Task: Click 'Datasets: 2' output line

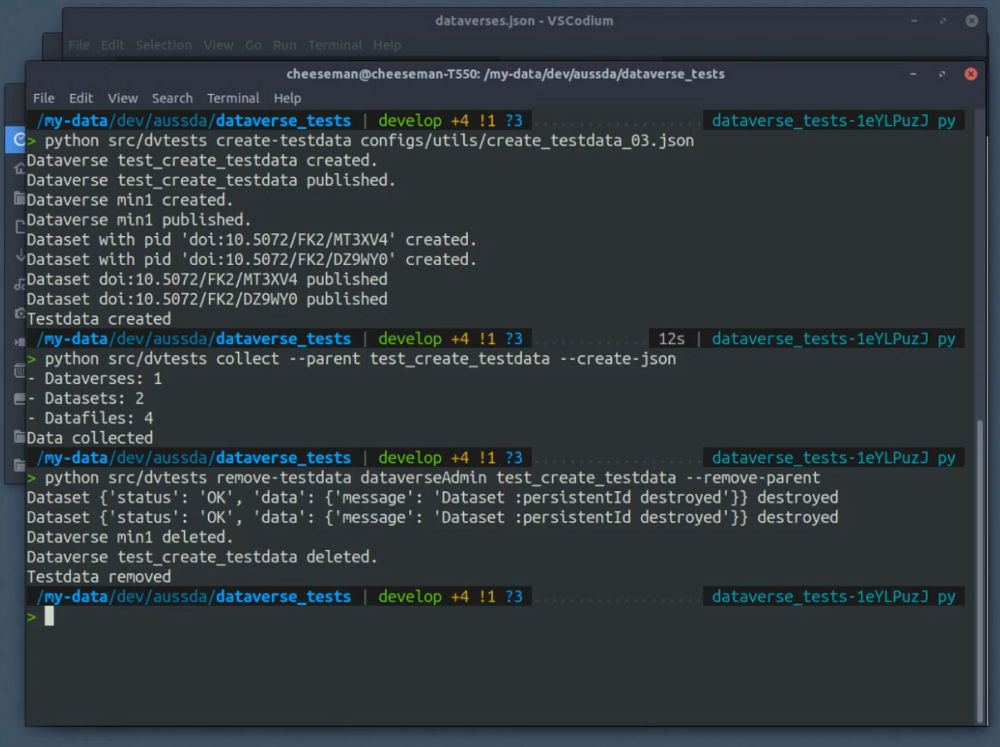Action: [x=85, y=399]
